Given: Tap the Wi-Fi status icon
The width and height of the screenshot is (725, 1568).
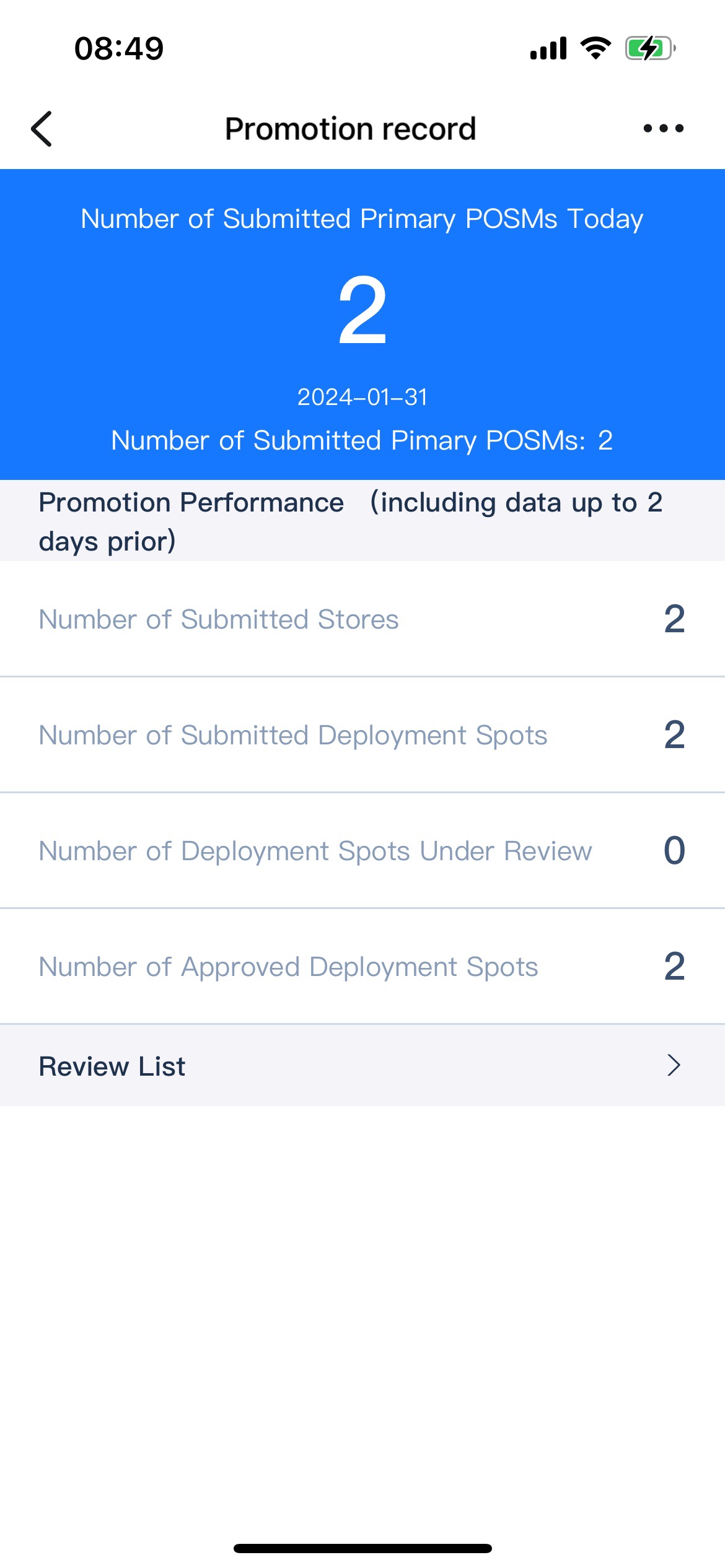Looking at the screenshot, I should 595,48.
